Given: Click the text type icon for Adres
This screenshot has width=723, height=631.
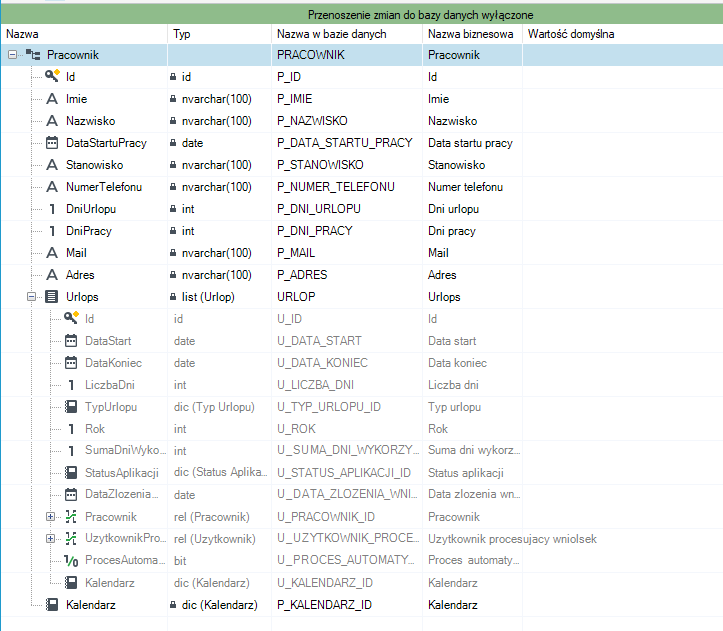Looking at the screenshot, I should [52, 275].
